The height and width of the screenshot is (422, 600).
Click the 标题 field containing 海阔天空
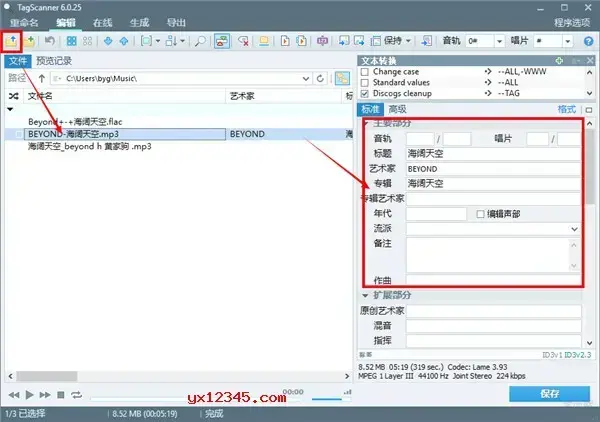coord(493,154)
